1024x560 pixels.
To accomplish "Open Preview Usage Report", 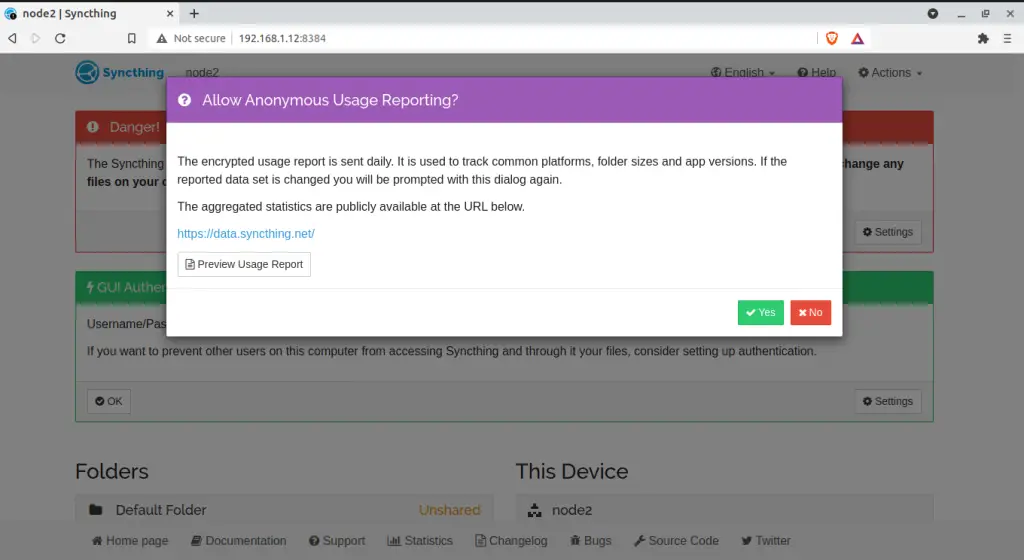I will click(x=244, y=264).
